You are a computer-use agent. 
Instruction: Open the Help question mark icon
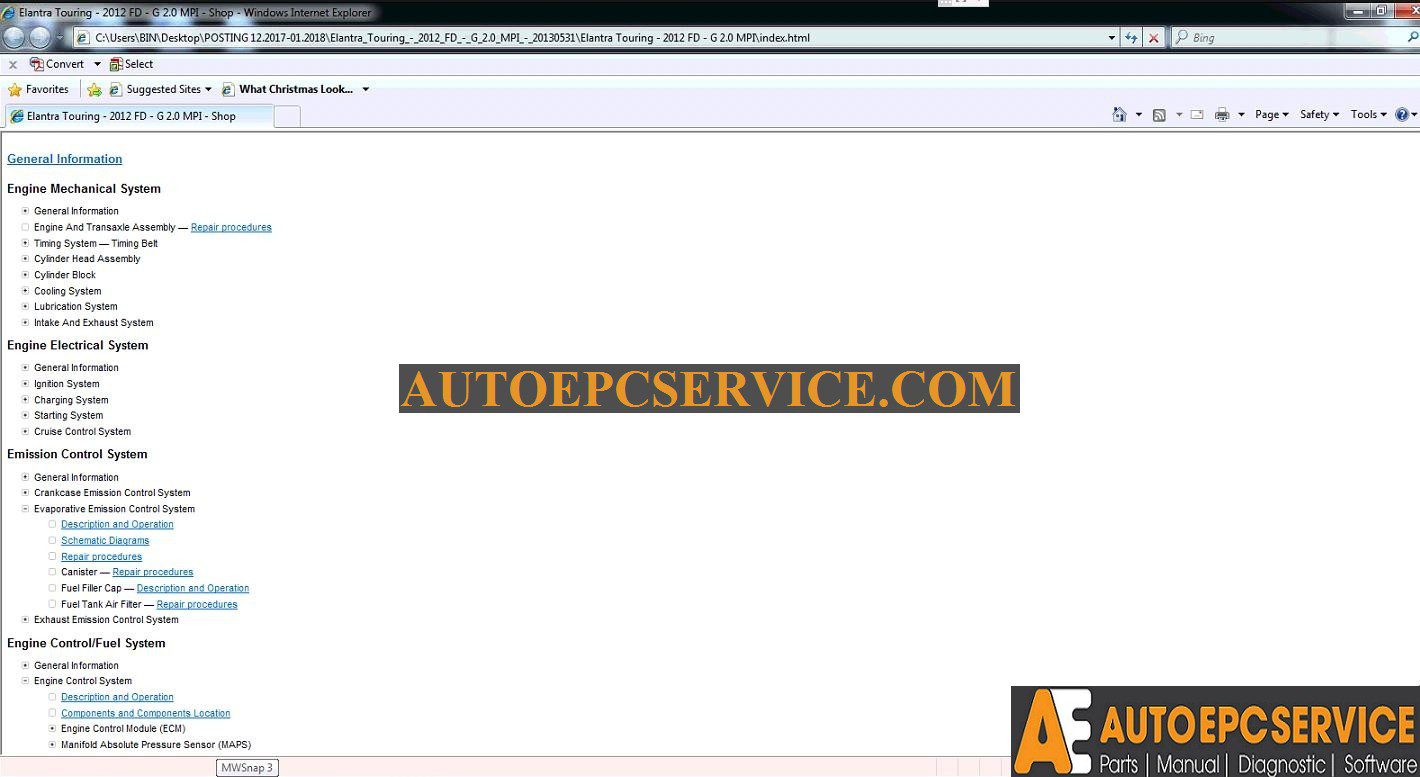[x=1402, y=115]
